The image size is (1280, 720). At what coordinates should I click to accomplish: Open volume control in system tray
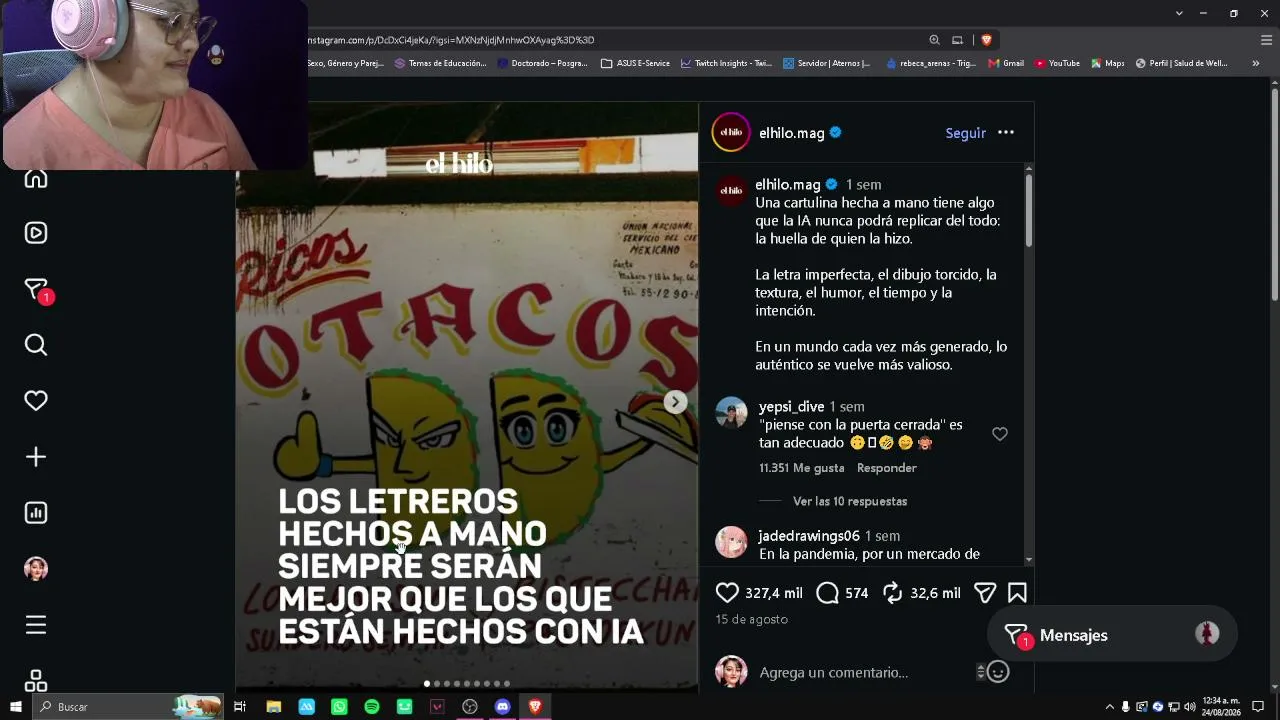click(x=1190, y=707)
